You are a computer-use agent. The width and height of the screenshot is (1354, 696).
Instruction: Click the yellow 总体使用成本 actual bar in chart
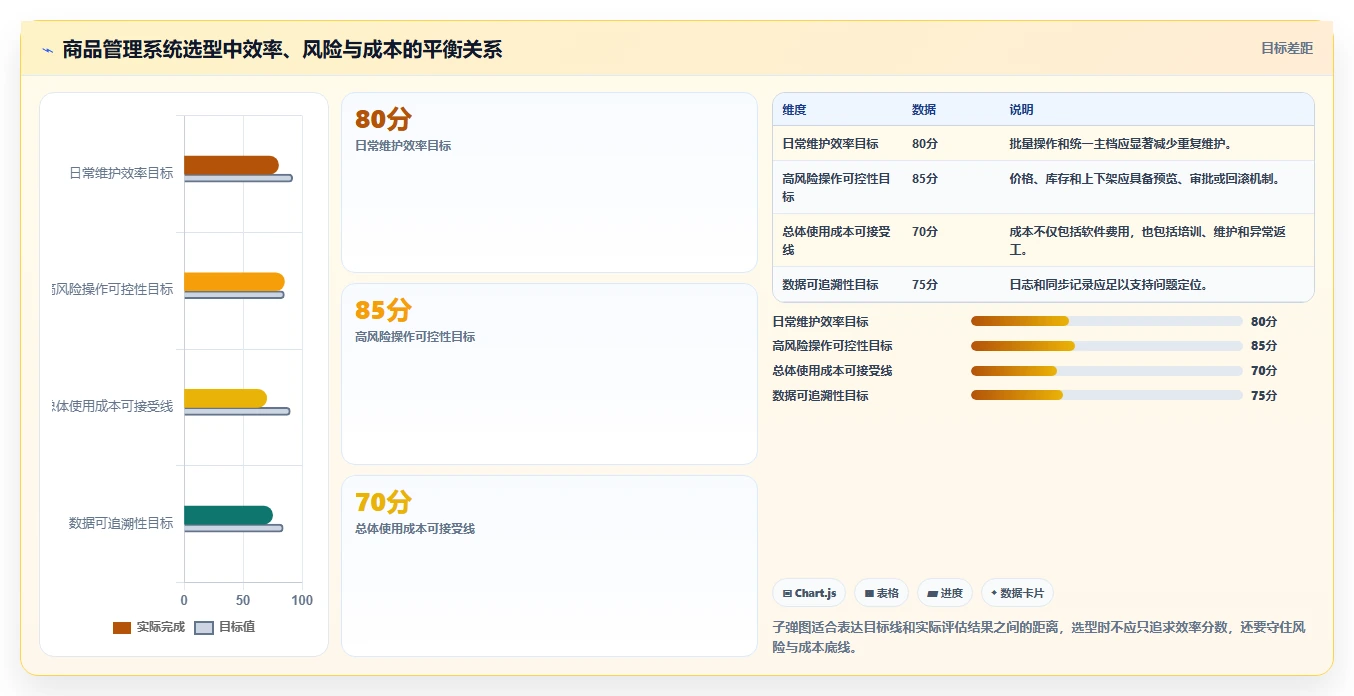(x=225, y=398)
